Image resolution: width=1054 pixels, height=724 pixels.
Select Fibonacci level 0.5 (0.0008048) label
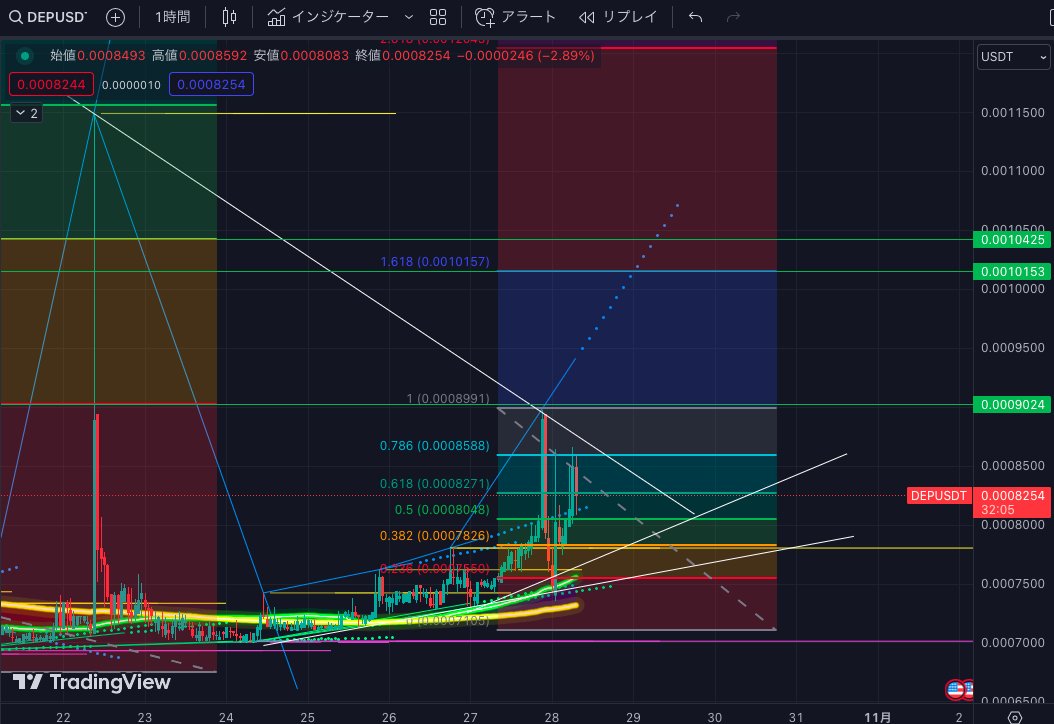click(x=442, y=510)
